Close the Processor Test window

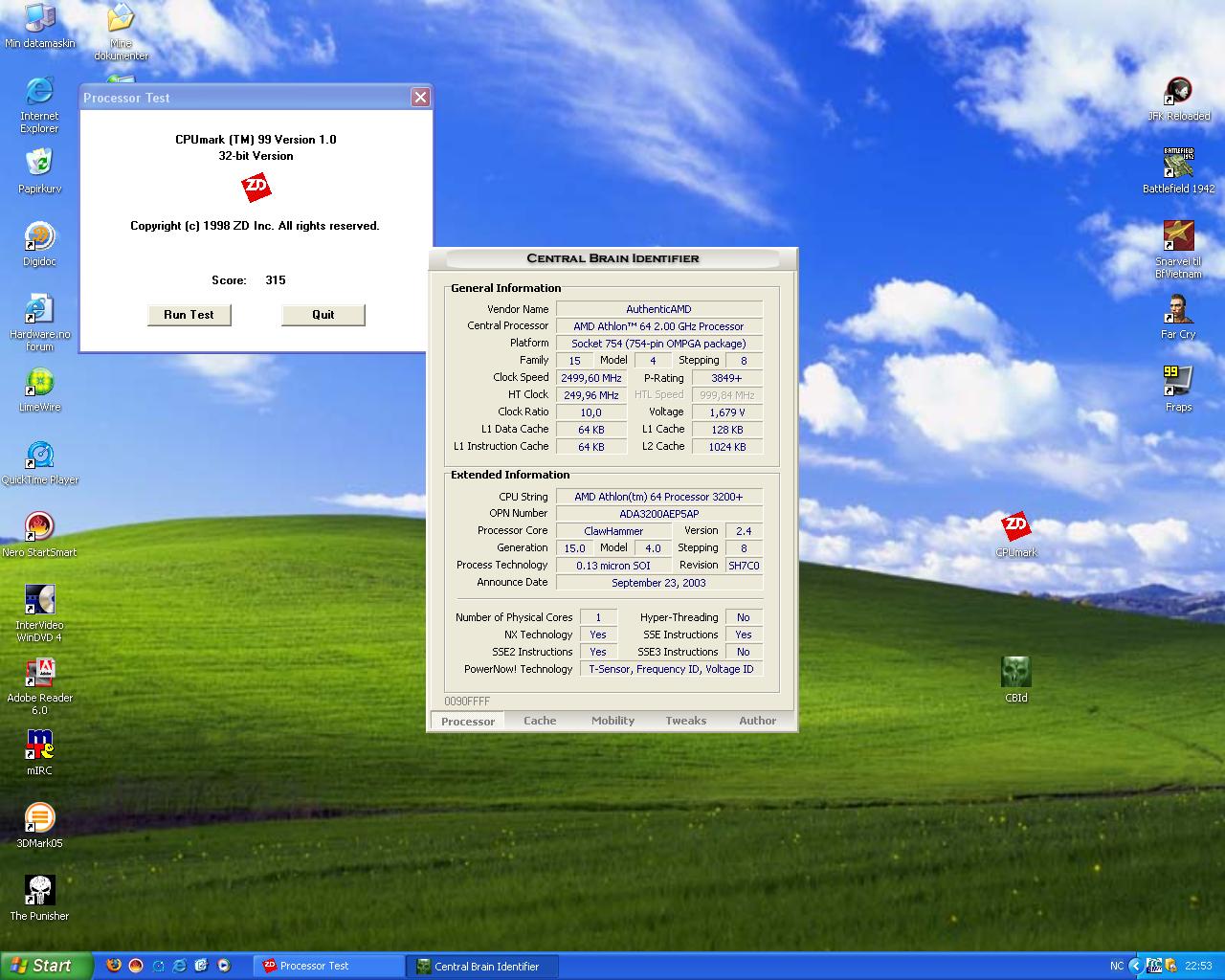click(420, 98)
